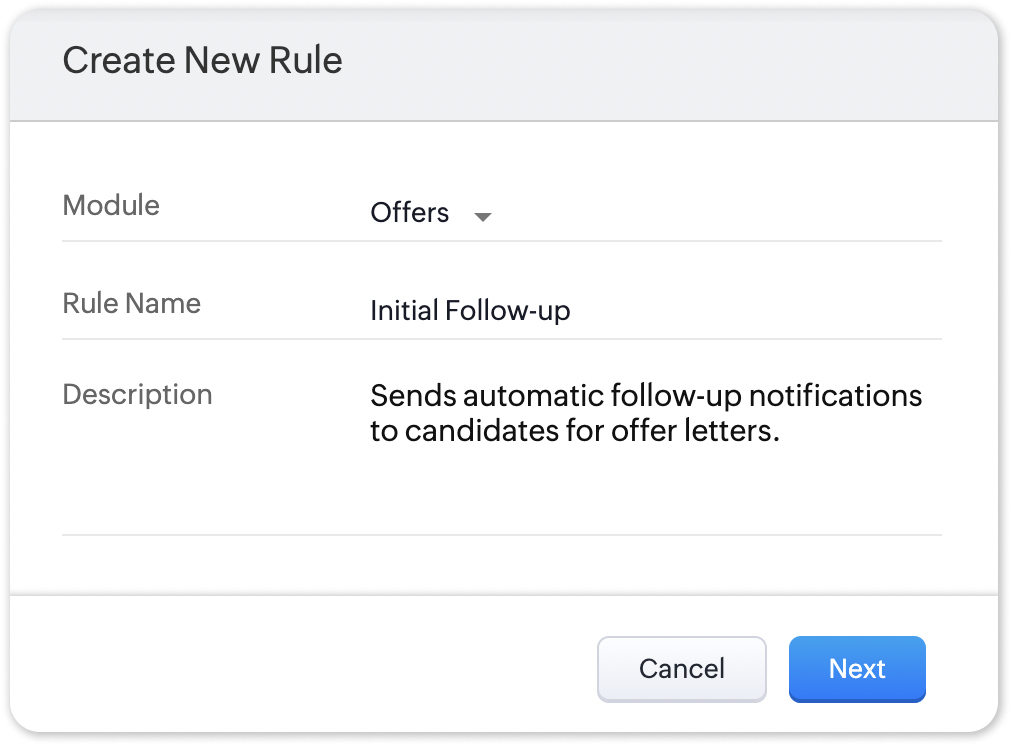Click the Create New Rule title

[x=202, y=60]
